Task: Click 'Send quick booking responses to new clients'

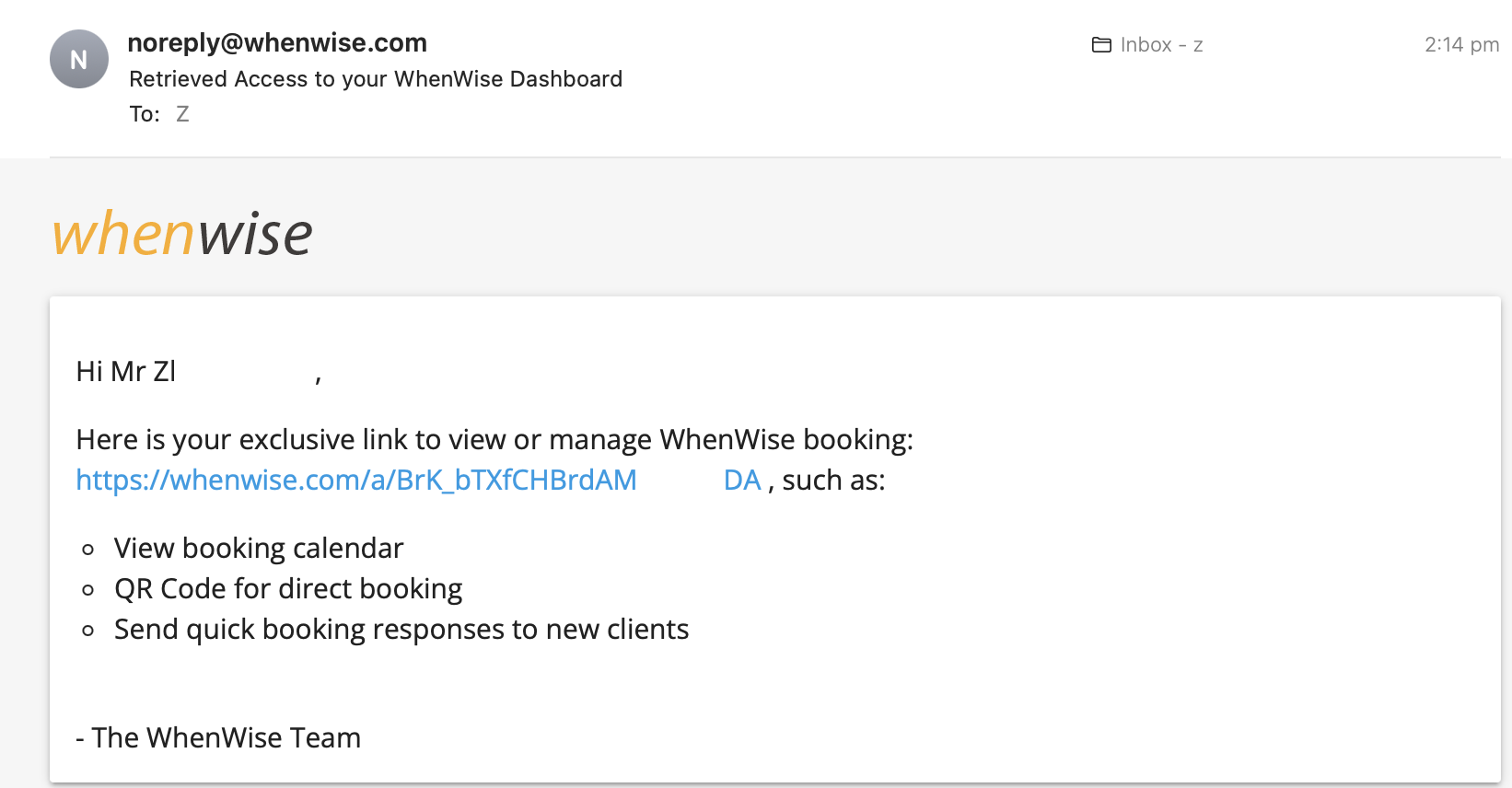Action: [401, 630]
